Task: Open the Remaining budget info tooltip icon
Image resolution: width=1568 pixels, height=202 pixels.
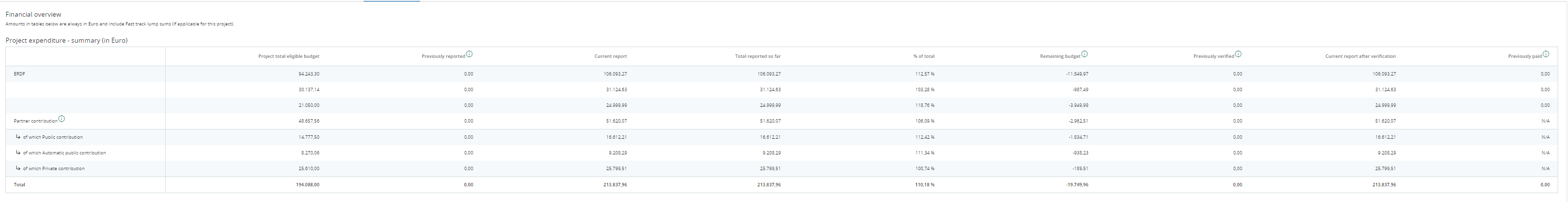Action: (1084, 54)
